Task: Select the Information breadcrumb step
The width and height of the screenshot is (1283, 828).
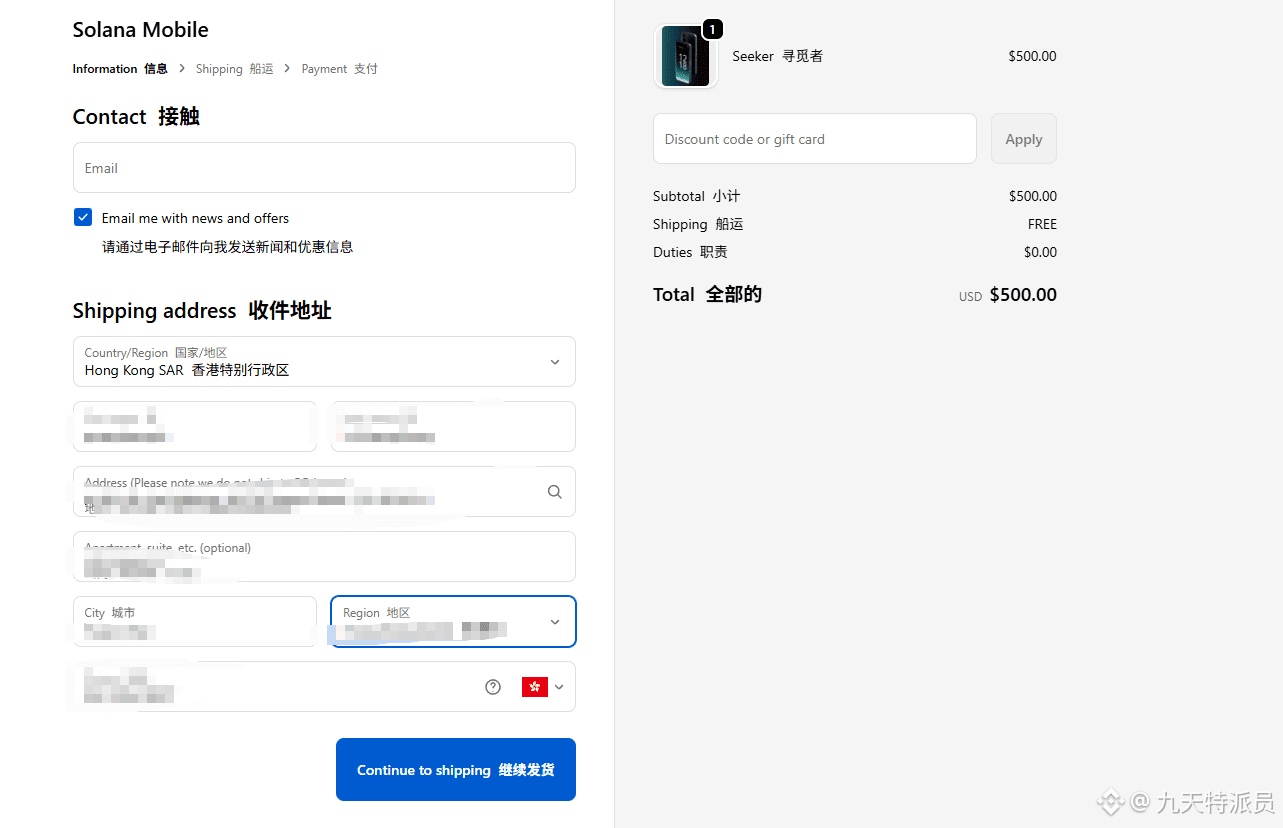Action: click(120, 69)
